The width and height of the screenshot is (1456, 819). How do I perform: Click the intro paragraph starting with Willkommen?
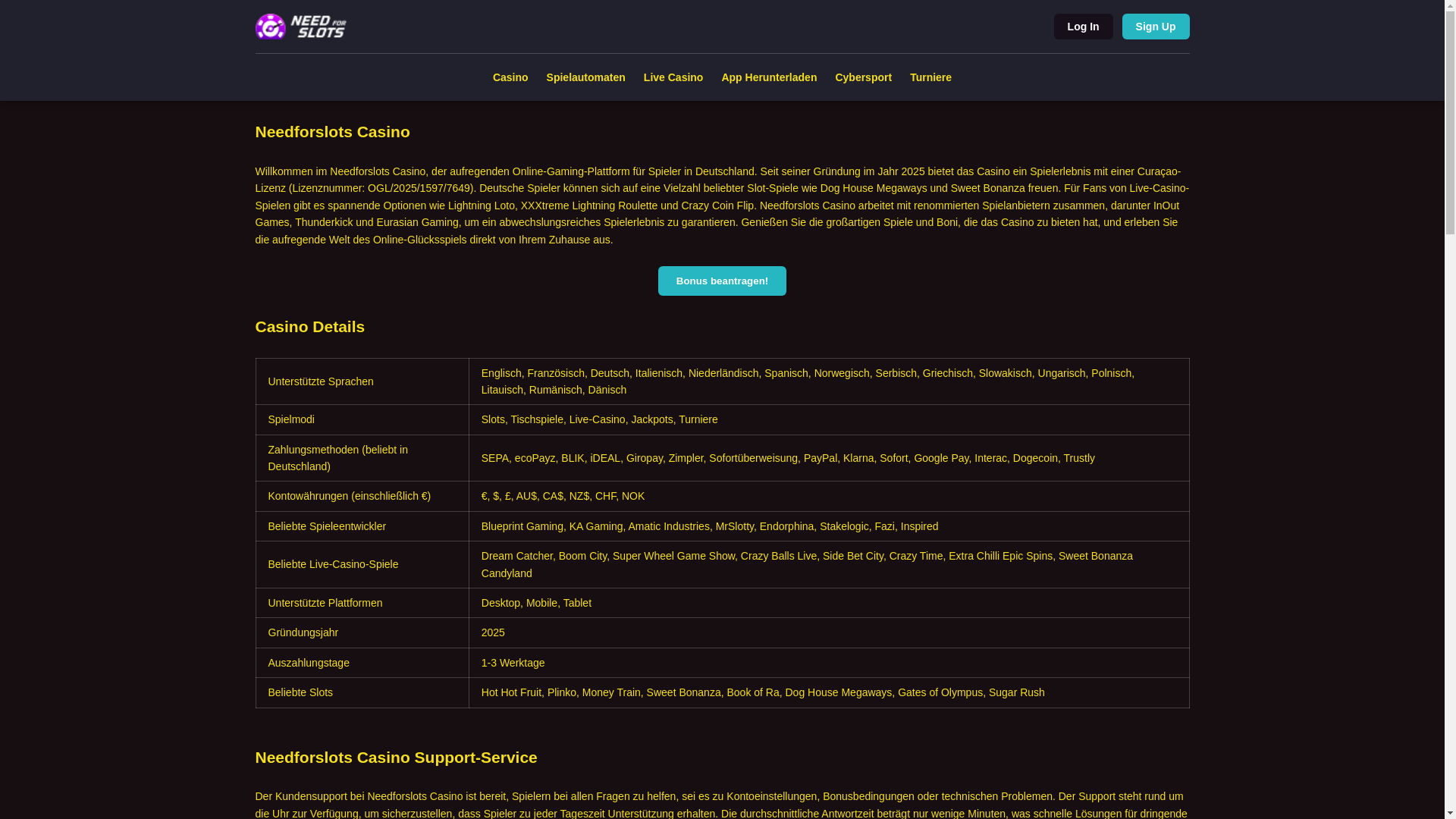[722, 206]
